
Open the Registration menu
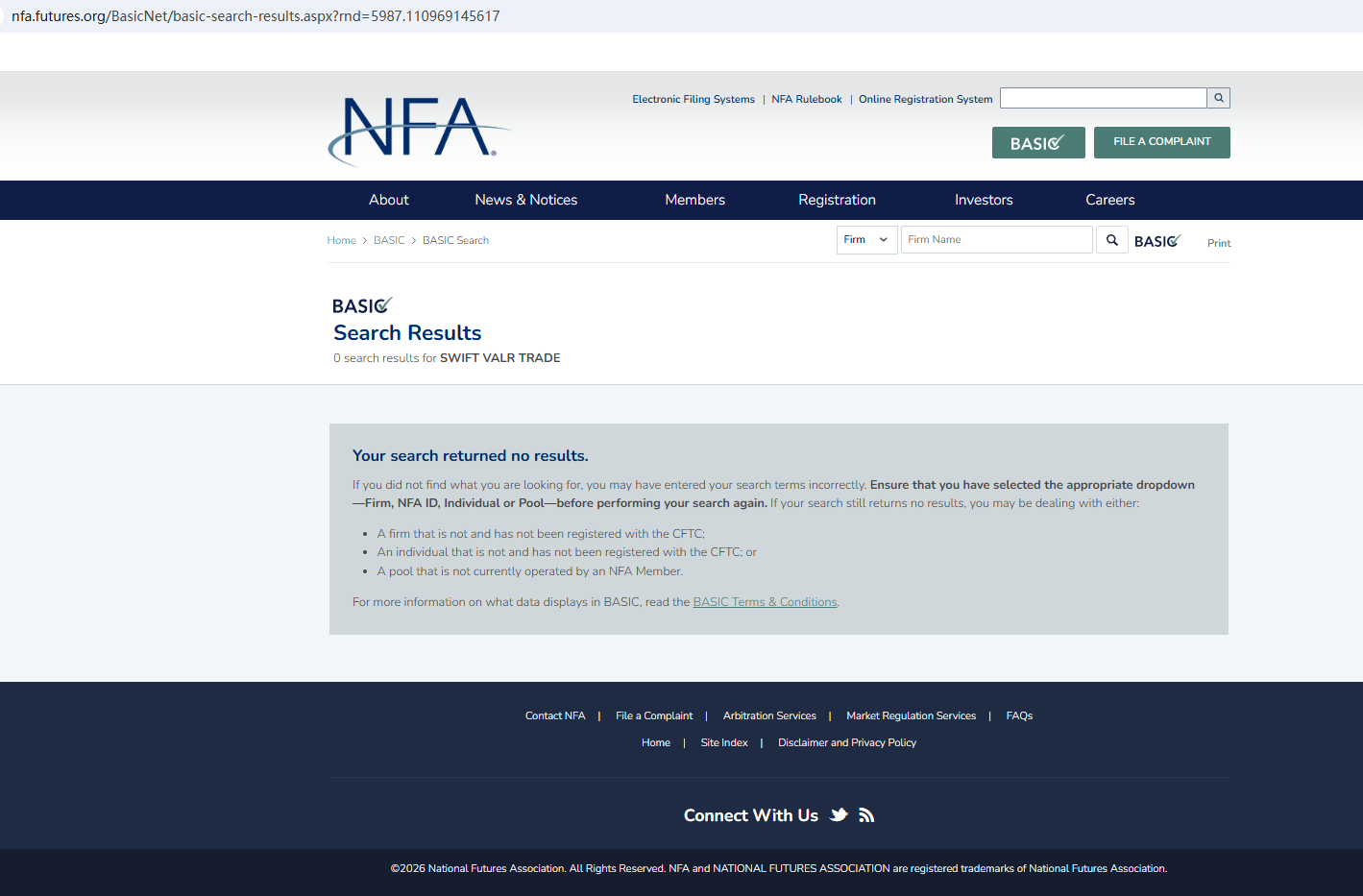pos(838,200)
